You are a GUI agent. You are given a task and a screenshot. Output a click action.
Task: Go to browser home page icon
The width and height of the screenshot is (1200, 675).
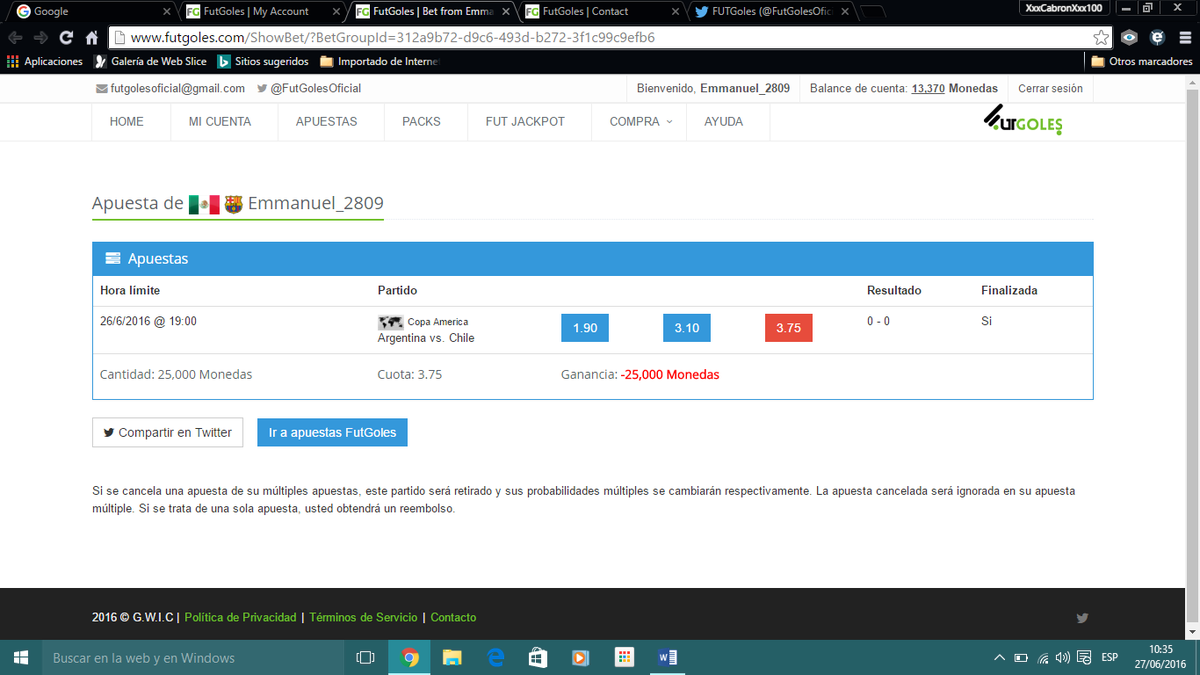(x=91, y=38)
